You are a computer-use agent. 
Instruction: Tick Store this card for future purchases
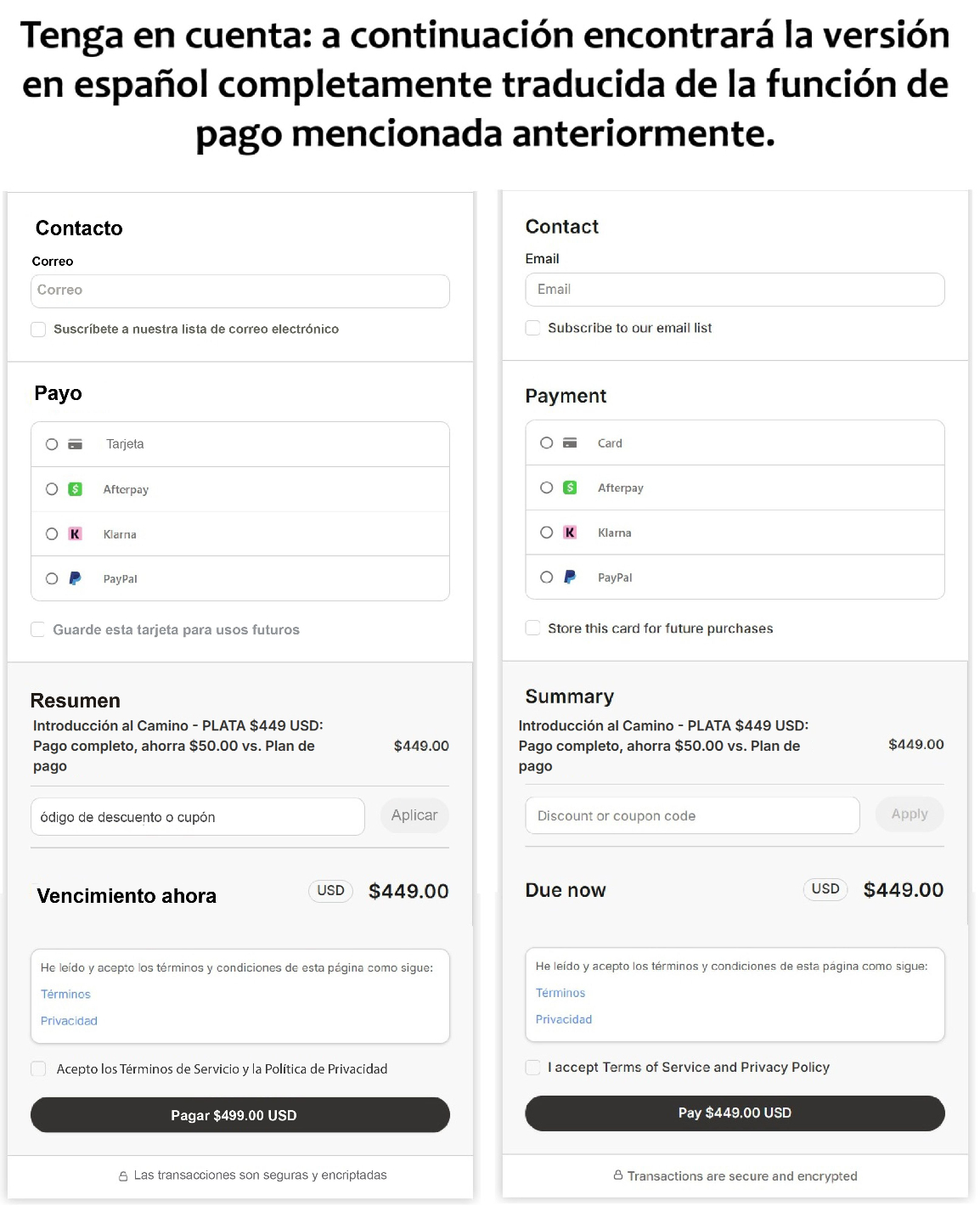click(533, 628)
